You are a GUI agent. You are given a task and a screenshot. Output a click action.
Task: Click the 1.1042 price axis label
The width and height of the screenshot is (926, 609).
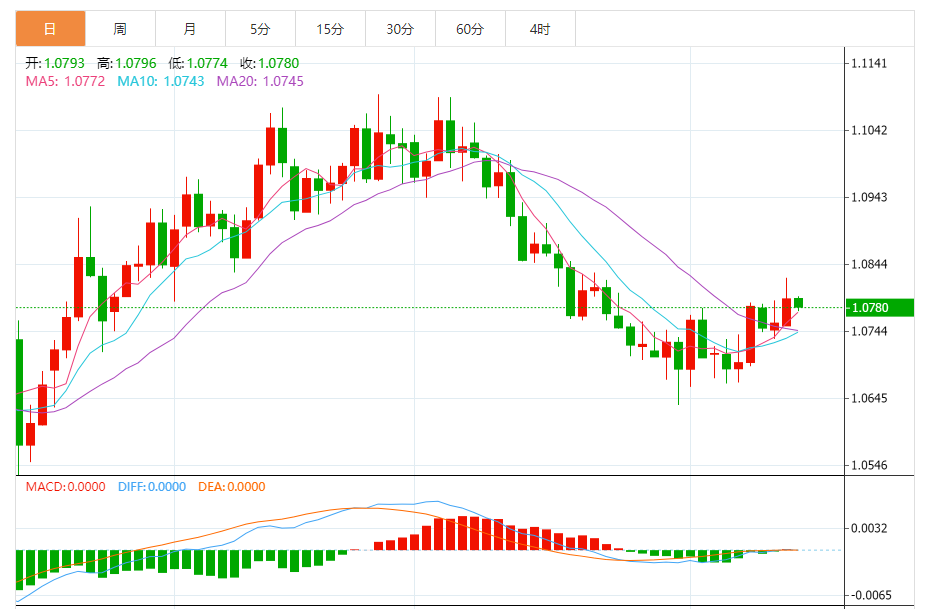click(869, 131)
